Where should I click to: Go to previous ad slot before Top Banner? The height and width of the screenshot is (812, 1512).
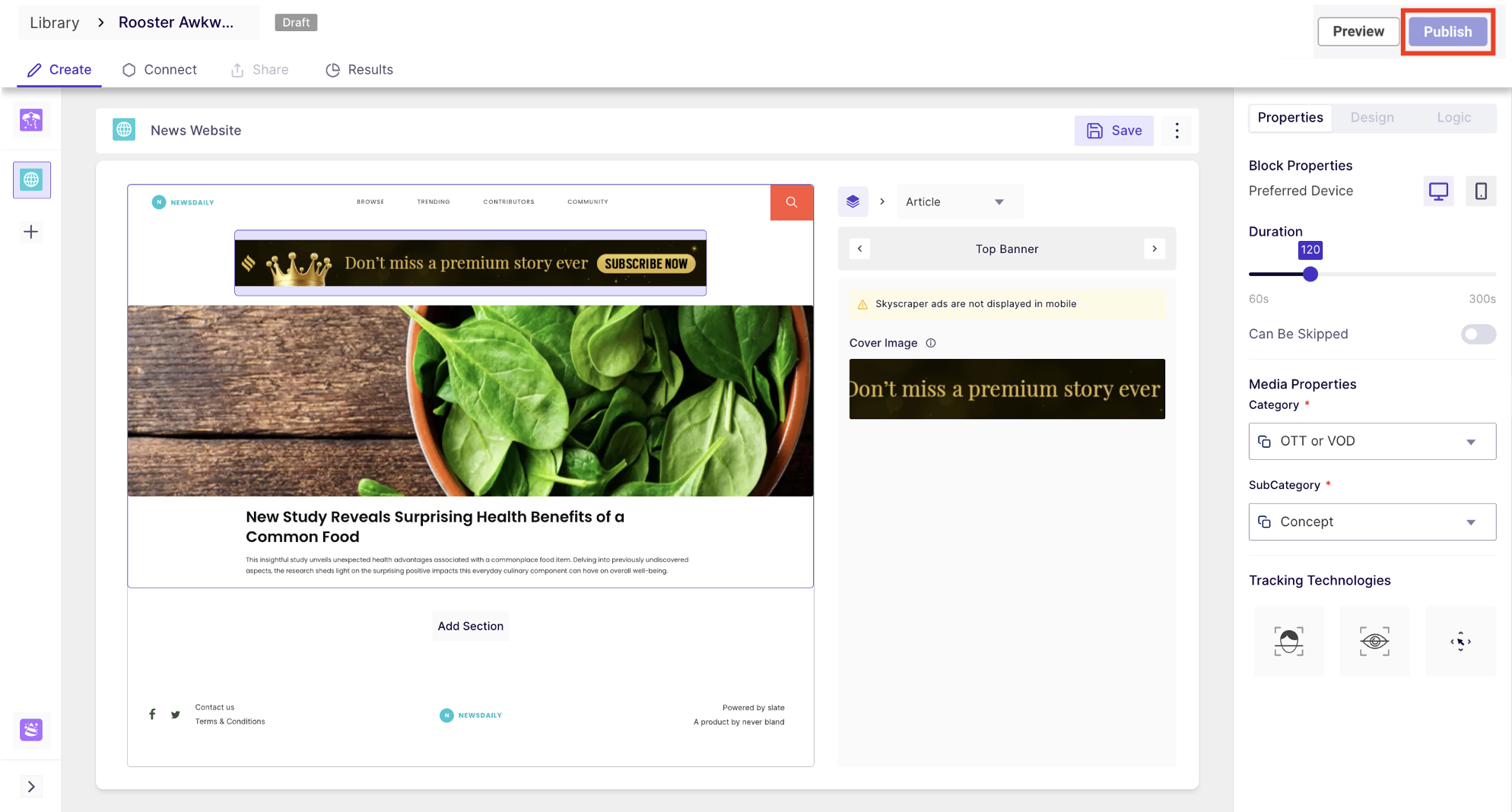(859, 249)
